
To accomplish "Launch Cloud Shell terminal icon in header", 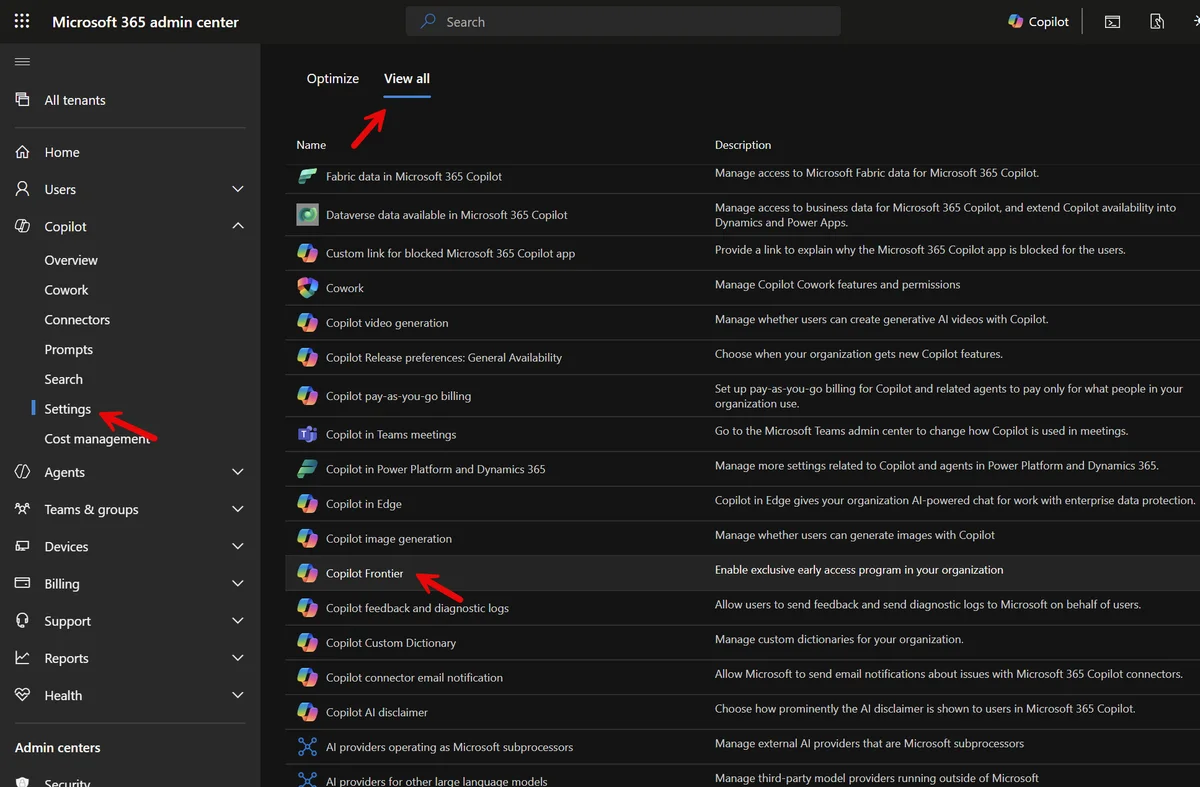I will (1112, 21).
